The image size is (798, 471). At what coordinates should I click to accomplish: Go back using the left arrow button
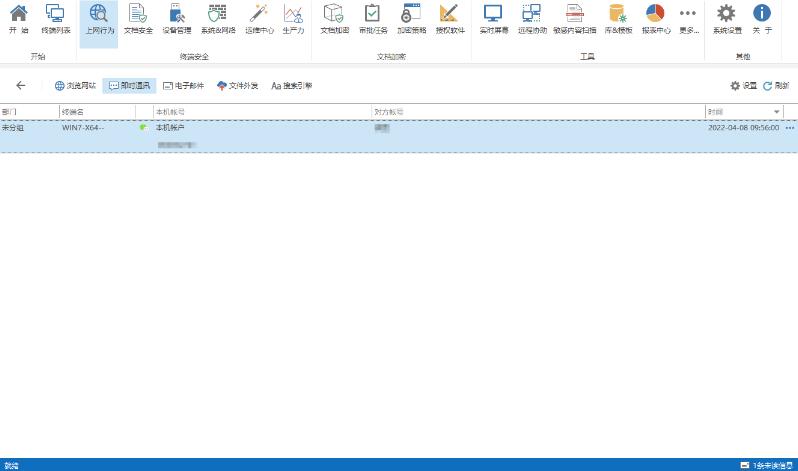pyautogui.click(x=21, y=86)
